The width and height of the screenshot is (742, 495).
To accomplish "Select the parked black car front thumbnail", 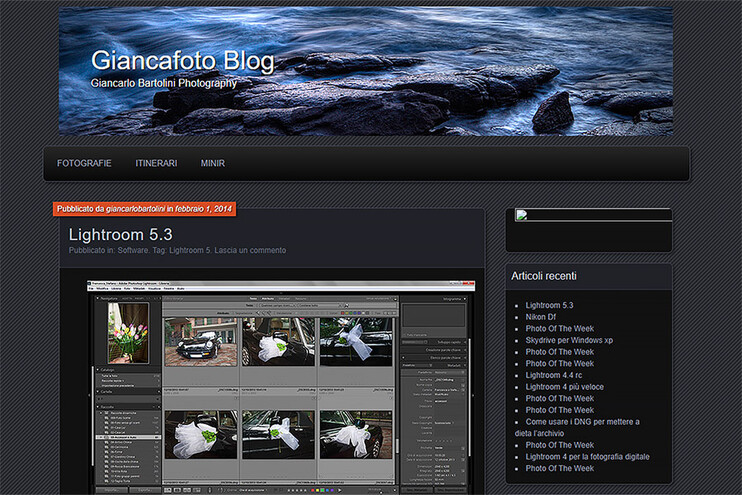I will click(x=201, y=342).
